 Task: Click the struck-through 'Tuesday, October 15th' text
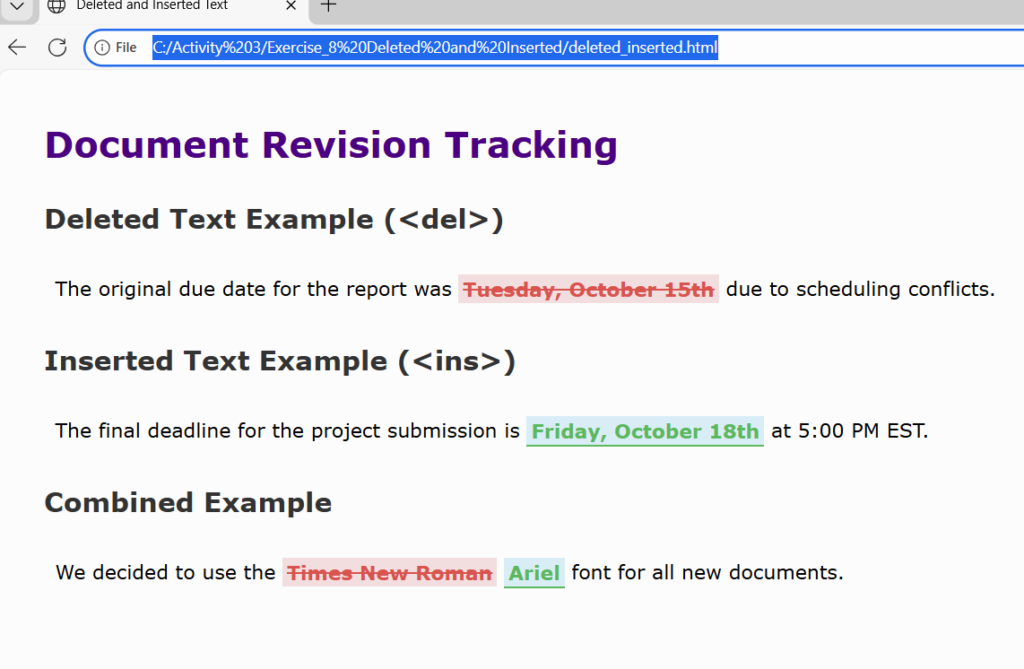(588, 290)
